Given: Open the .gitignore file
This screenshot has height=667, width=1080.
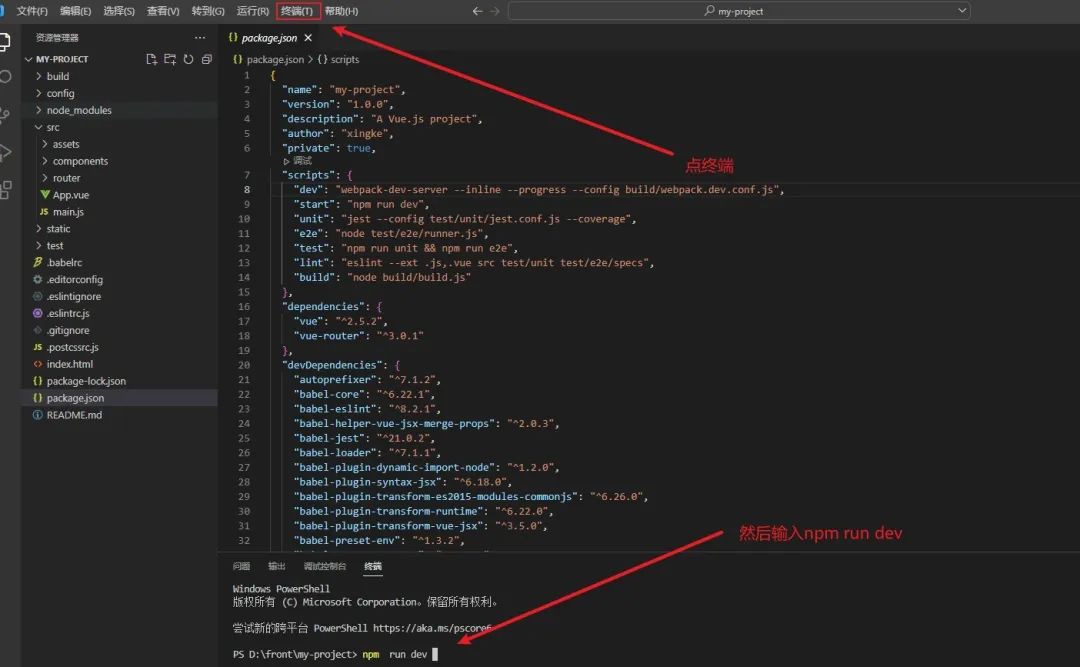Looking at the screenshot, I should [68, 330].
